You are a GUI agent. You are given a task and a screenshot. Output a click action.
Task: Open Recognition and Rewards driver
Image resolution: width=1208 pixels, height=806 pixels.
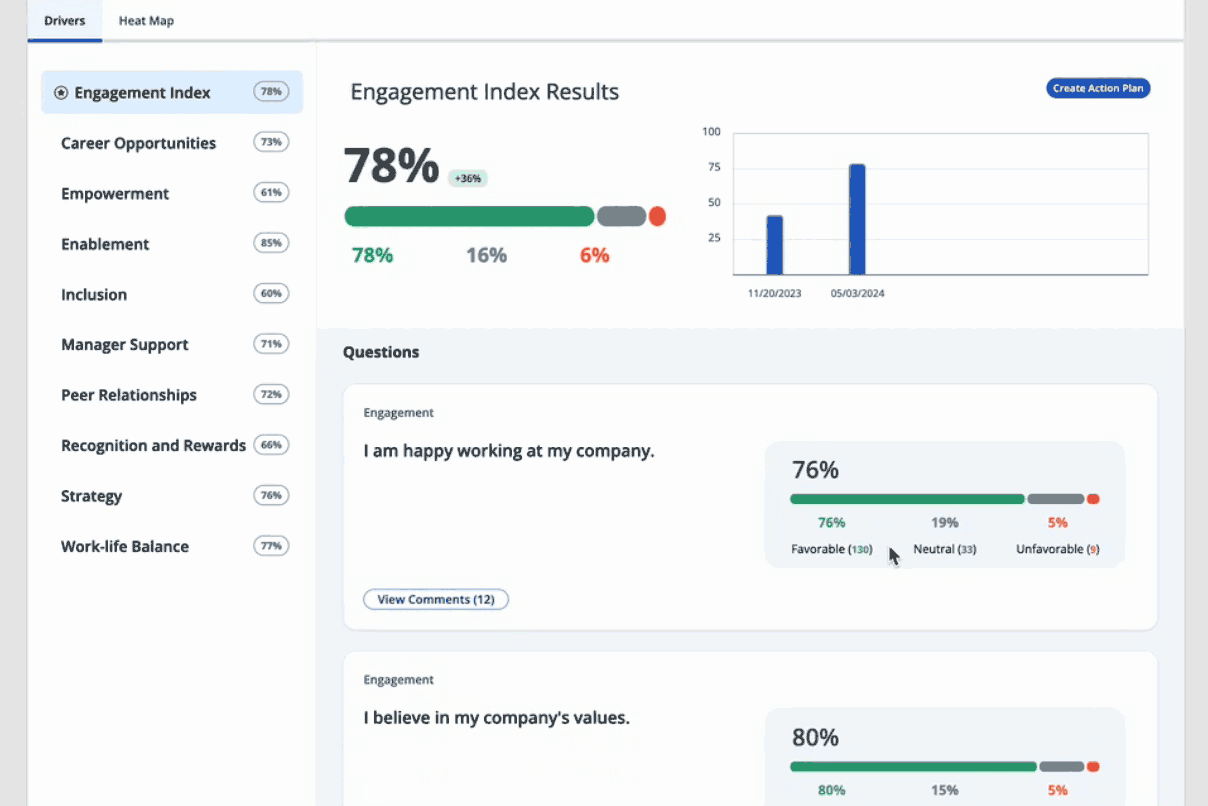point(172,446)
